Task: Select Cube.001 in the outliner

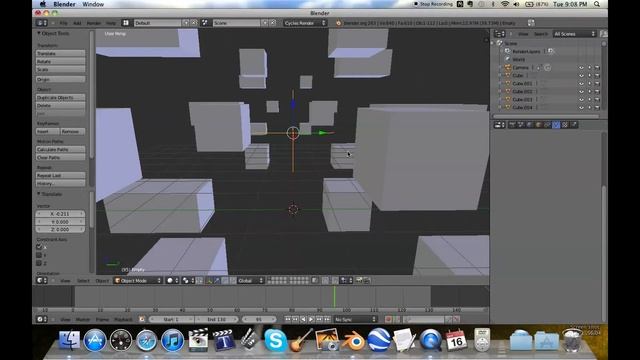Action: (x=522, y=83)
